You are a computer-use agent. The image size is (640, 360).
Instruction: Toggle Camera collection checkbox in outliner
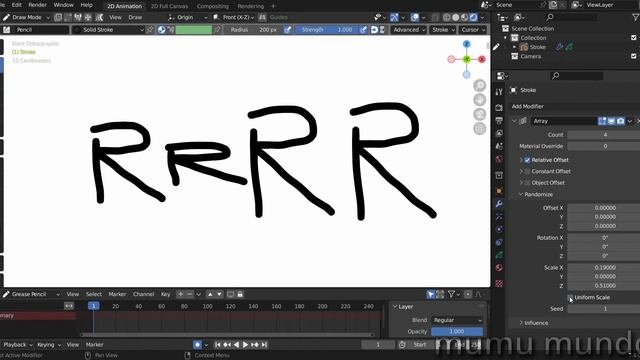pos(633,56)
